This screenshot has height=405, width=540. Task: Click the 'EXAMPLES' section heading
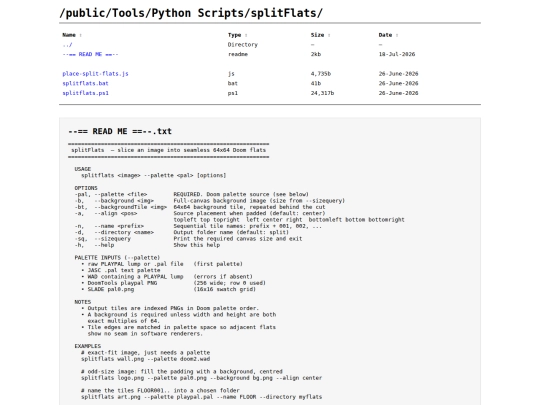pyautogui.click(x=88, y=346)
